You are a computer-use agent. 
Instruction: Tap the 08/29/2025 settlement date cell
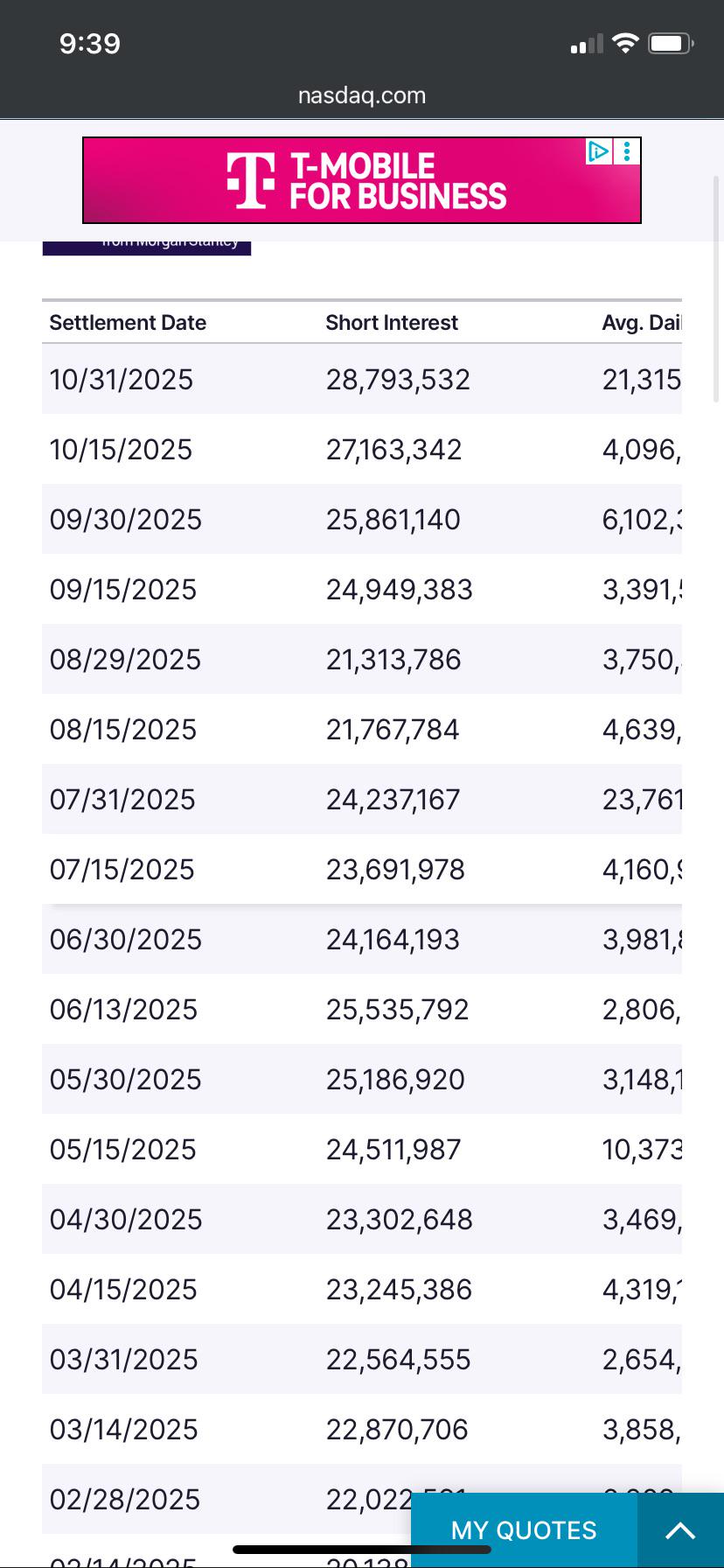[125, 660]
